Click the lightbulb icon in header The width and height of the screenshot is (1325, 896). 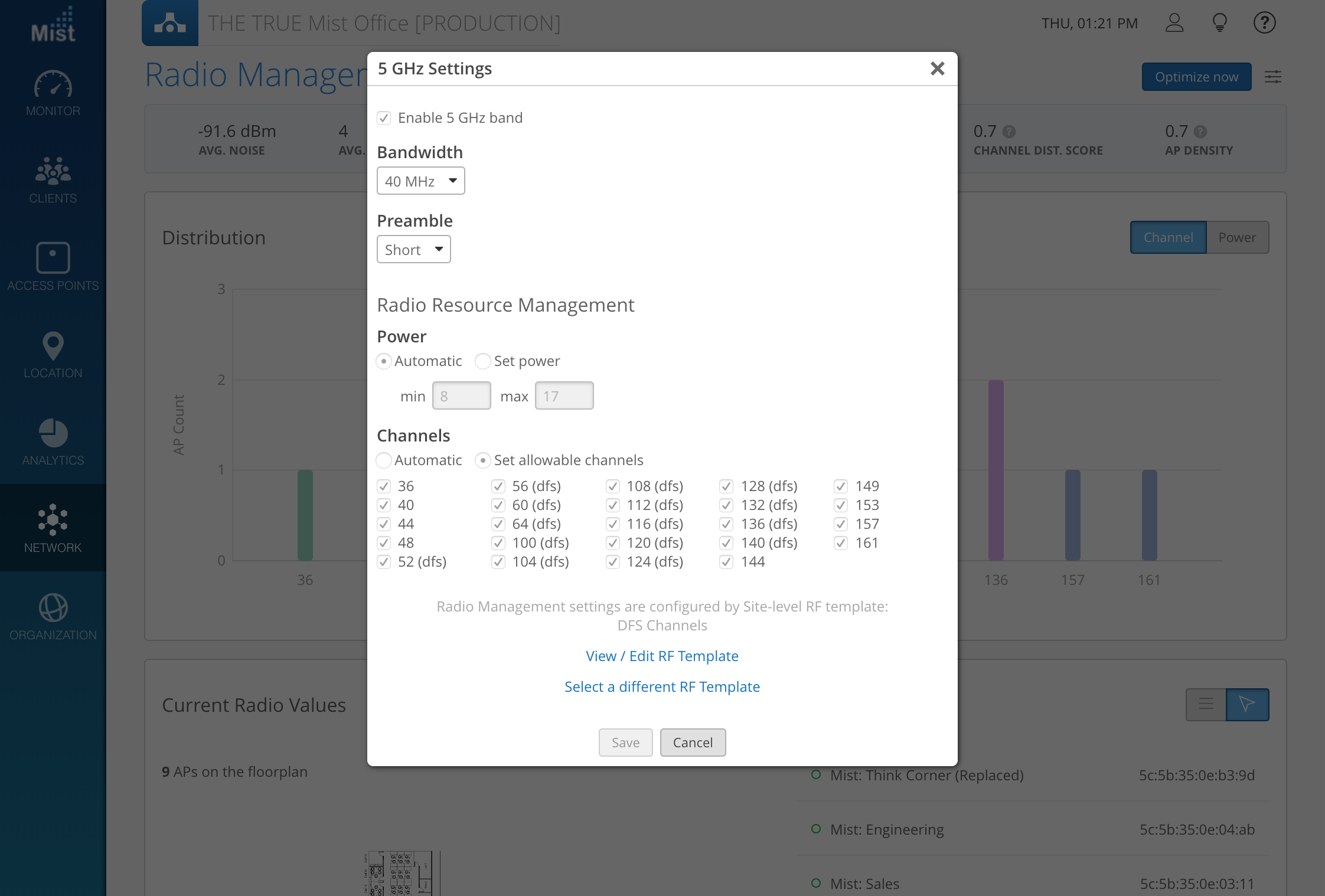1219,23
